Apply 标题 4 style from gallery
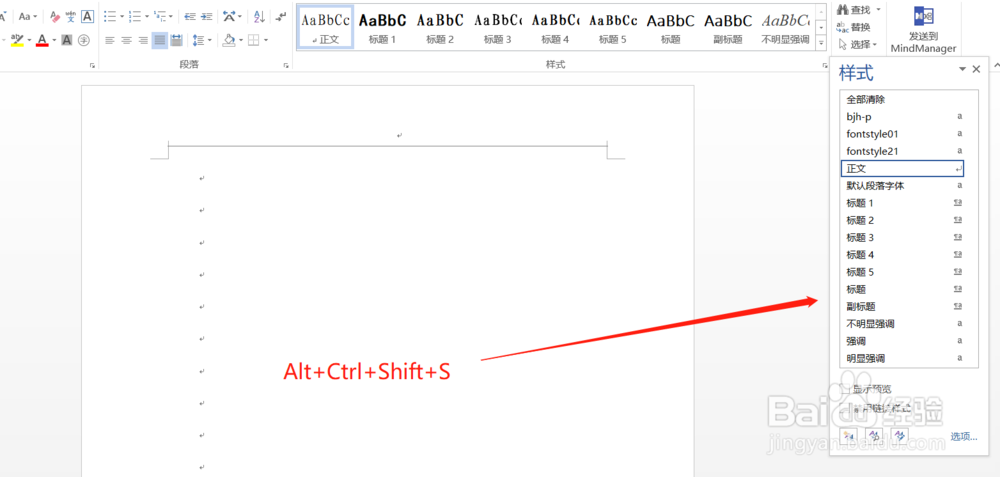 pos(555,27)
